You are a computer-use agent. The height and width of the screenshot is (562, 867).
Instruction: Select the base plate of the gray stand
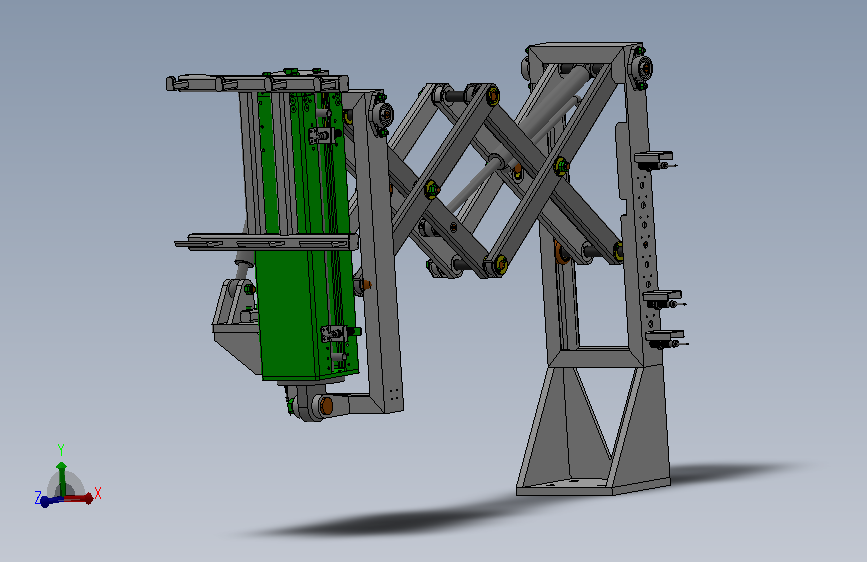593,486
